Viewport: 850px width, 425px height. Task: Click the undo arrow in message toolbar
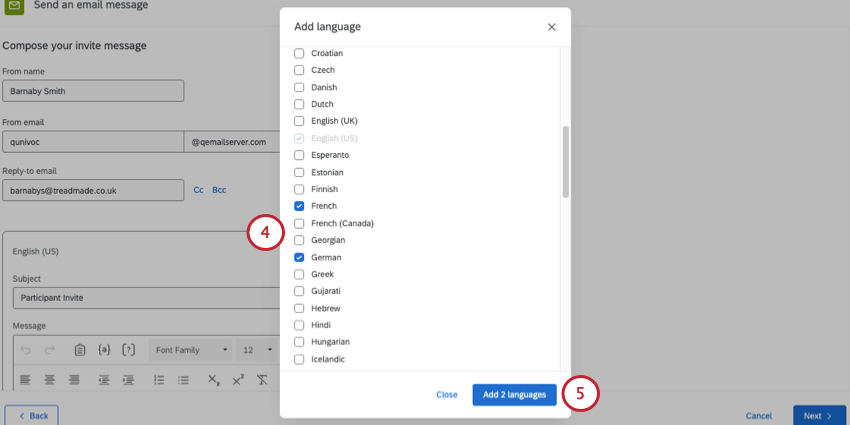pyautogui.click(x=25, y=350)
